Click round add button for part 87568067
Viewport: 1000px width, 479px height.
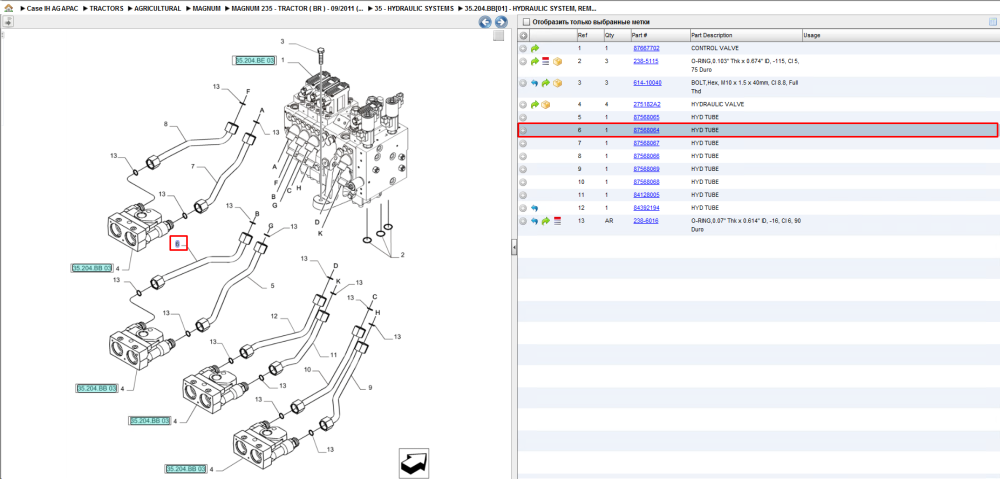[x=523, y=144]
